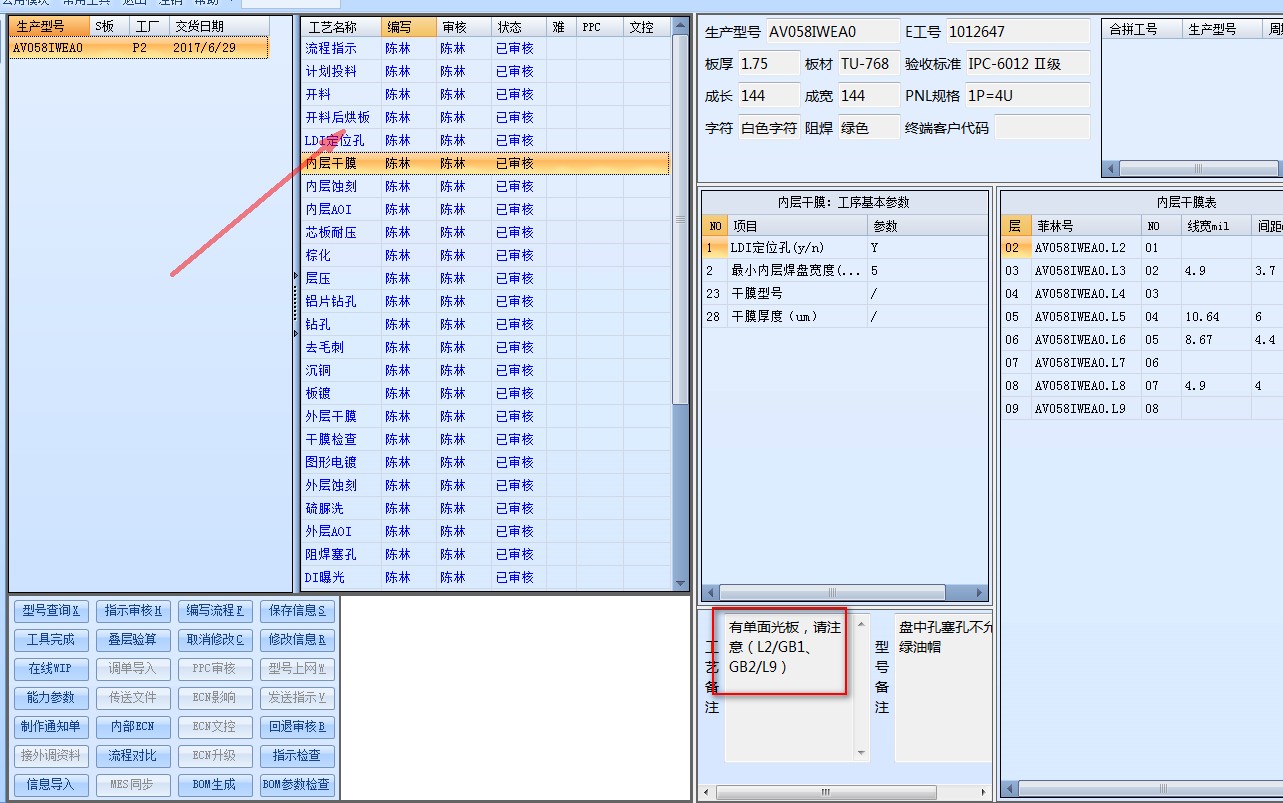Select the 阻焊塞孔 process row
1283x803 pixels.
pos(486,554)
